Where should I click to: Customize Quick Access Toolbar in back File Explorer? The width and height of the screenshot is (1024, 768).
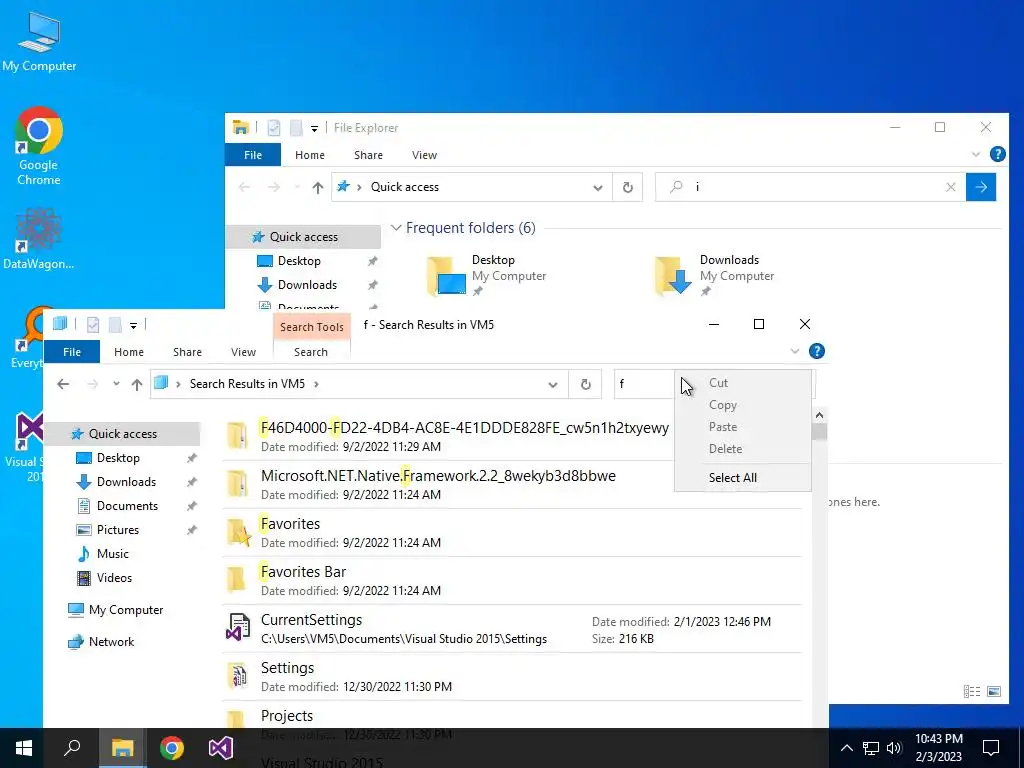tap(314, 129)
